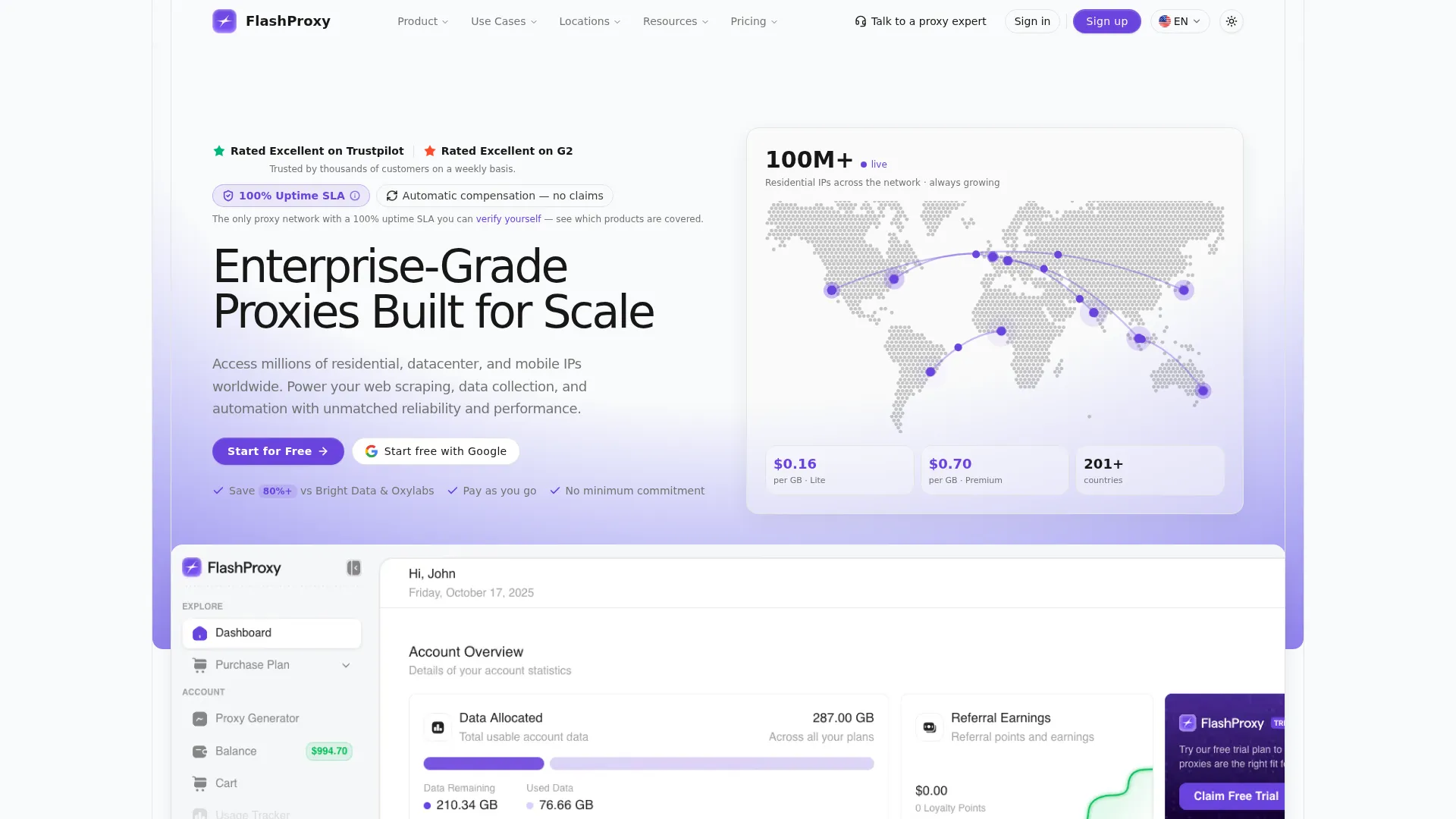
Task: Click the info icon on Uptime SLA badge
Action: click(x=355, y=196)
